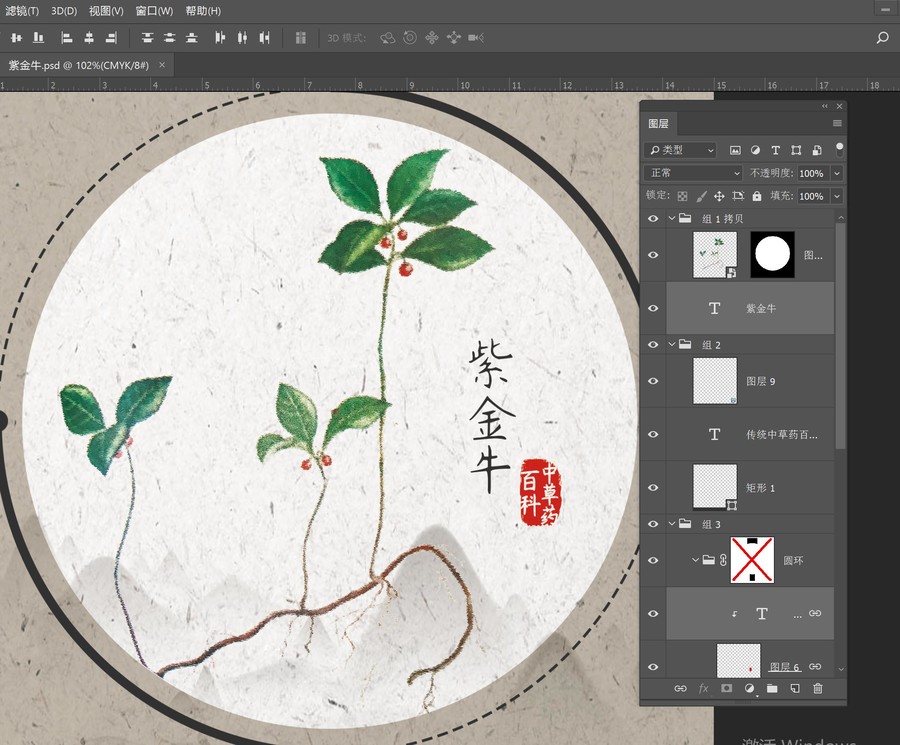Image resolution: width=900 pixels, height=745 pixels.
Task: Collapse the 圆环 group chevron
Action: [695, 560]
